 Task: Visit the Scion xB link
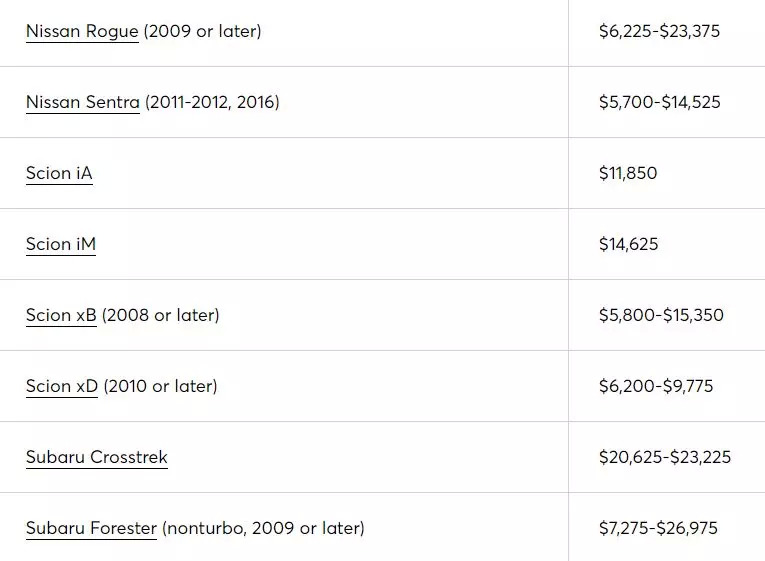coord(61,315)
